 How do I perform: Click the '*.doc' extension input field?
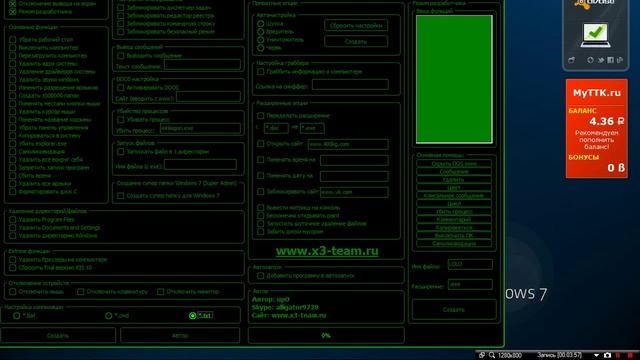pyautogui.click(x=276, y=128)
